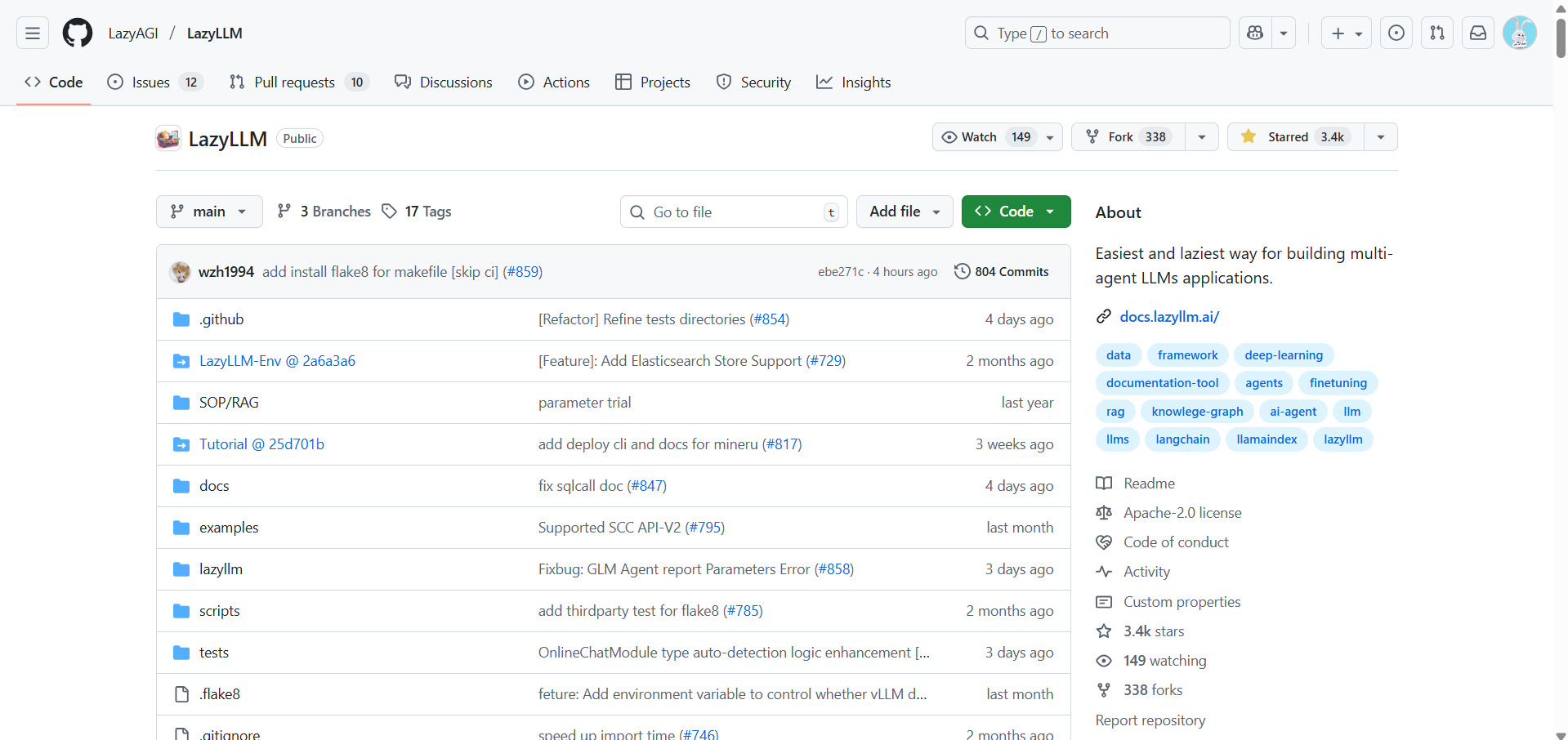
Task: Open the green Code dropdown
Action: coord(1016,212)
